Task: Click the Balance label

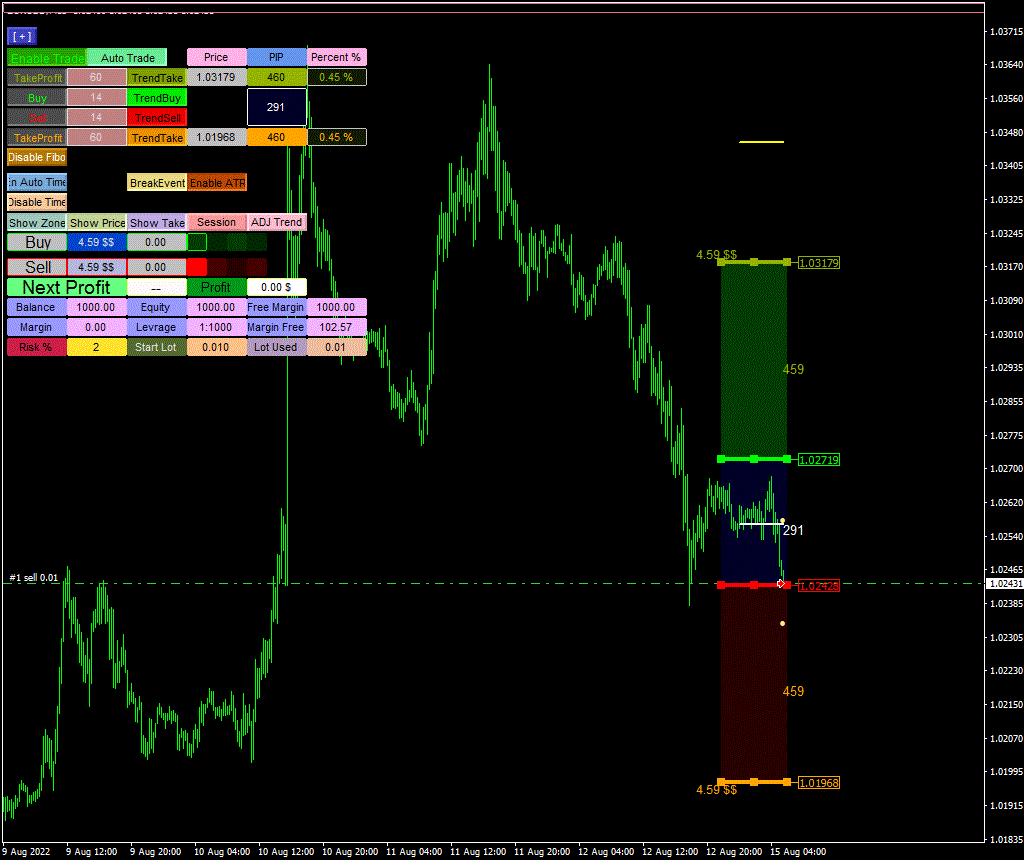Action: tap(37, 308)
